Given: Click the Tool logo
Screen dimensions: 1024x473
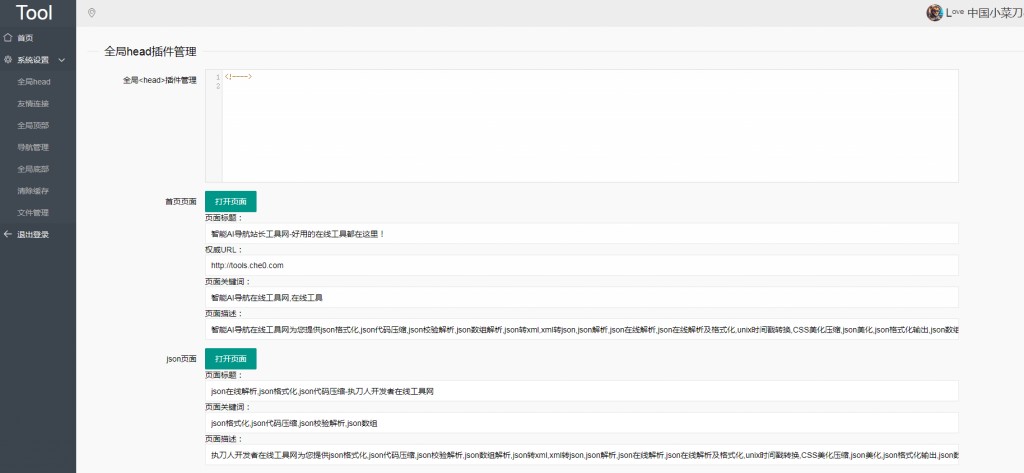Looking at the screenshot, I should point(34,12).
